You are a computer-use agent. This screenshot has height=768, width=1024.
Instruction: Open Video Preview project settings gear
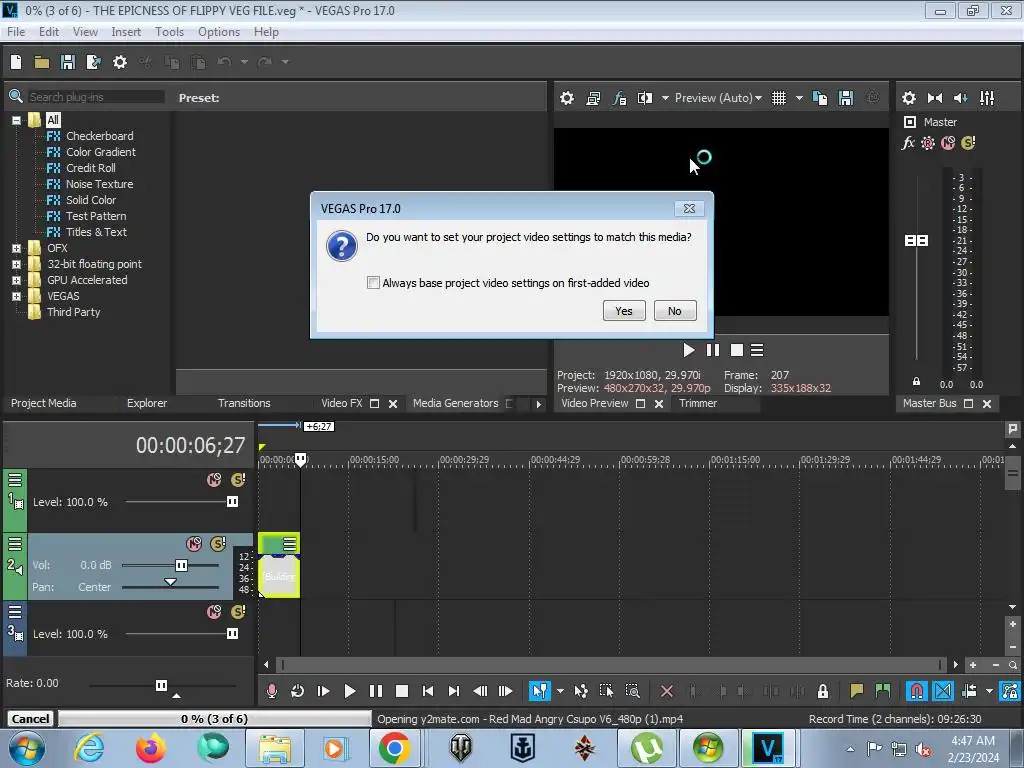pos(567,98)
